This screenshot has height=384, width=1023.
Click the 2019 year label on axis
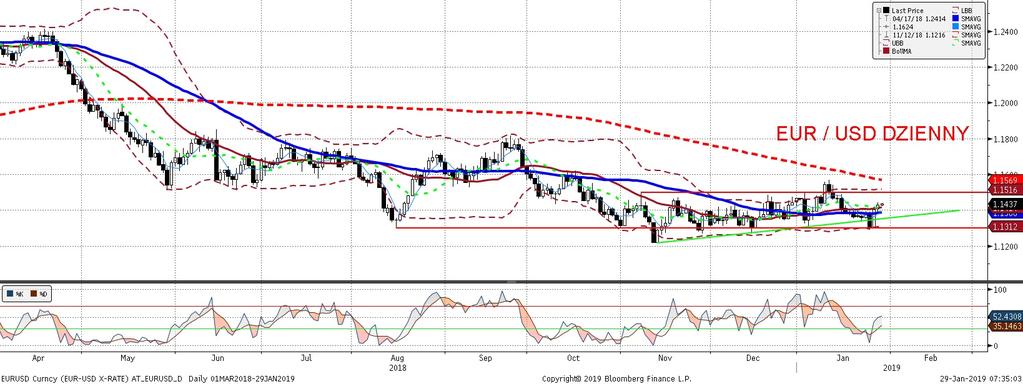893,367
